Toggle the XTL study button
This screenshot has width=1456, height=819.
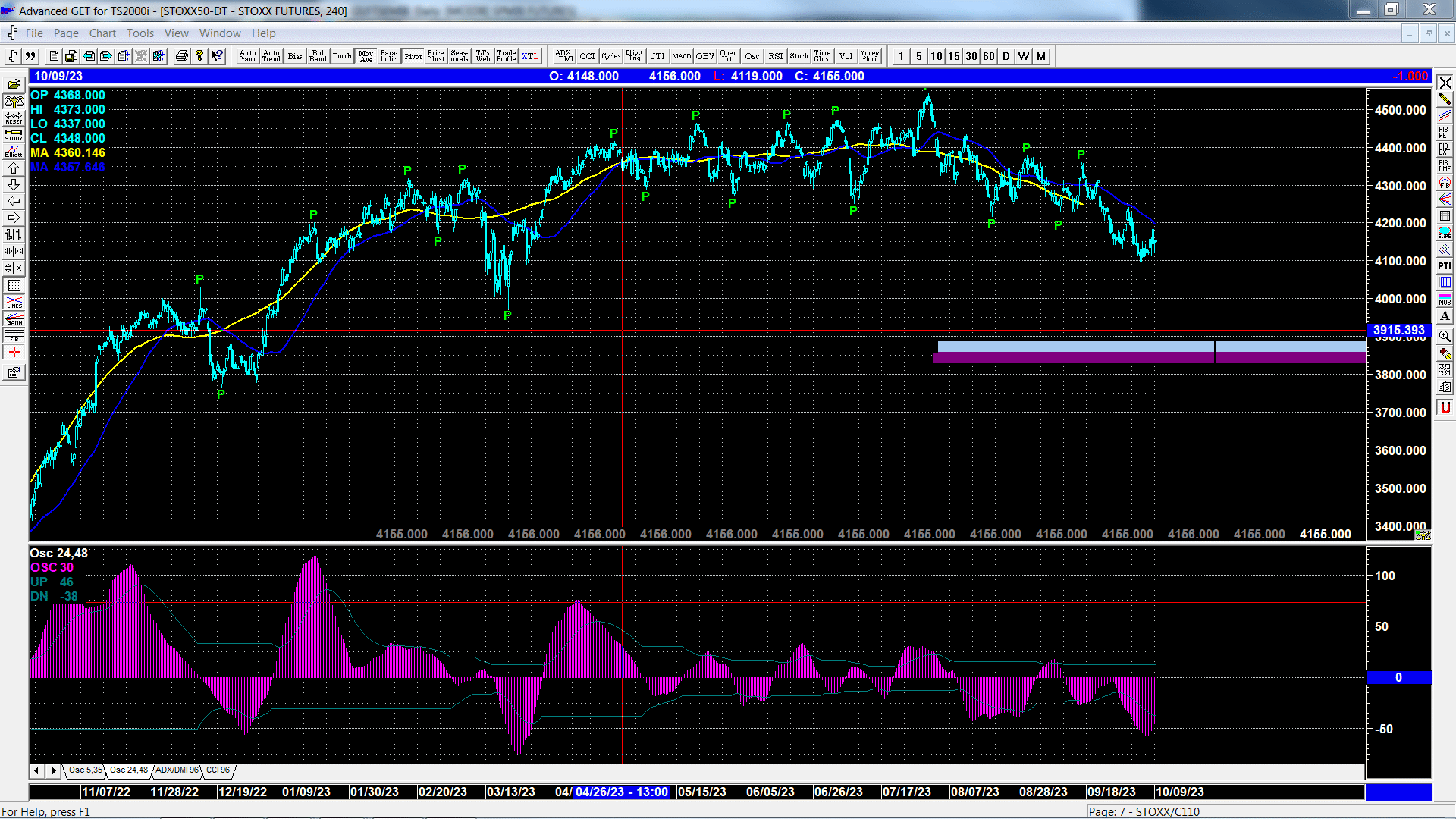530,56
